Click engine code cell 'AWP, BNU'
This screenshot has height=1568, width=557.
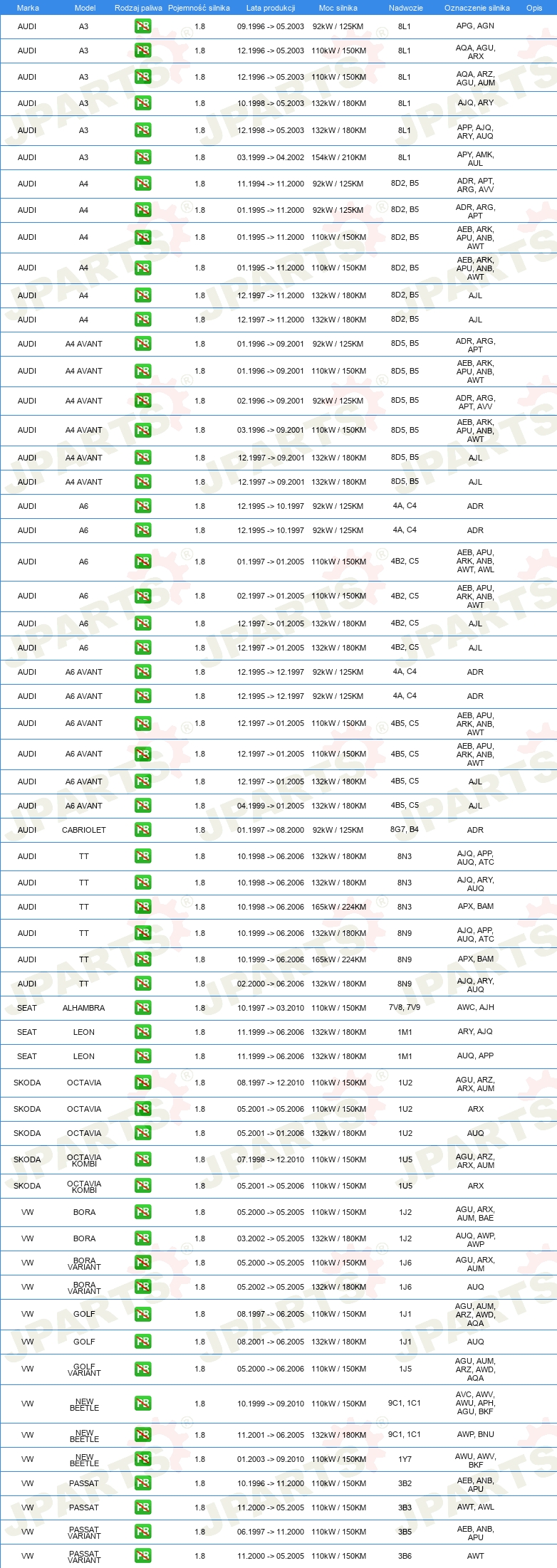point(475,1434)
